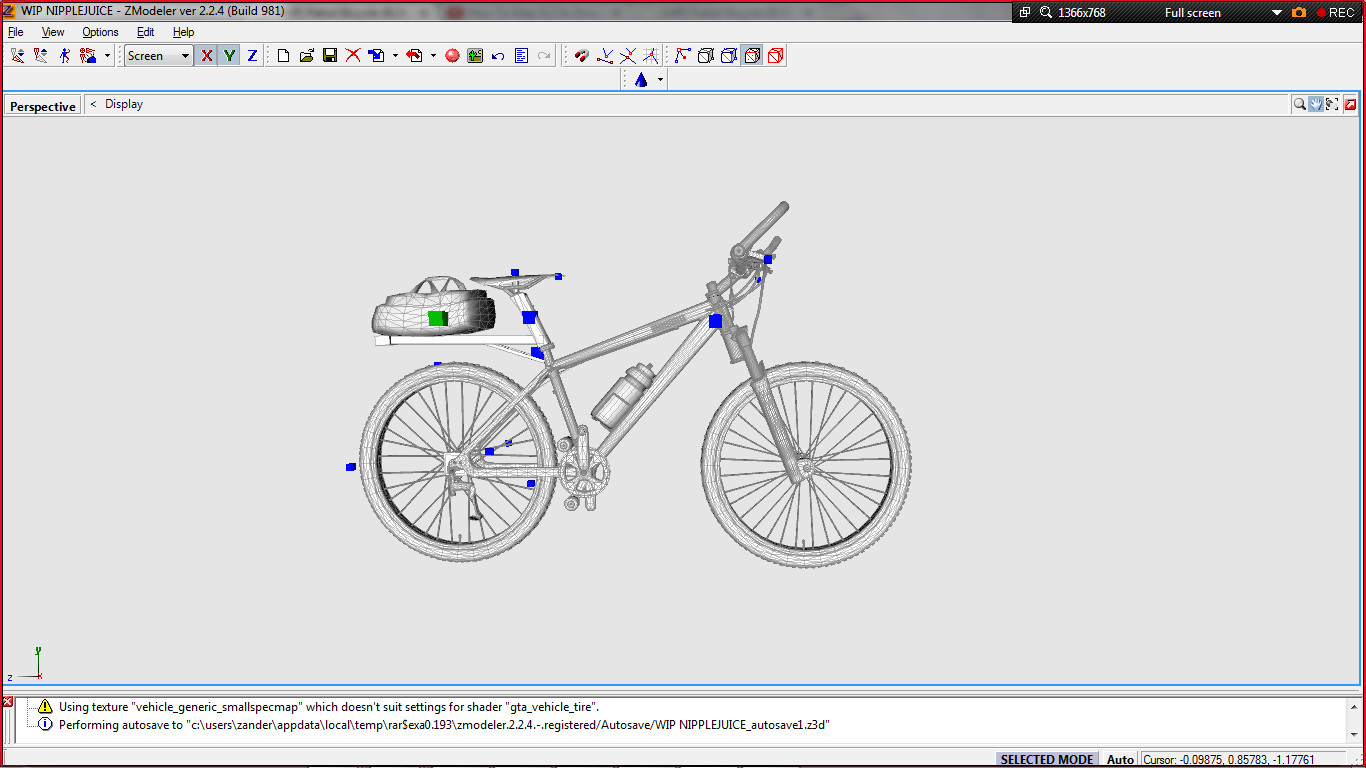The height and width of the screenshot is (768, 1366).
Task: Click the Undo arrow icon
Action: coord(498,56)
